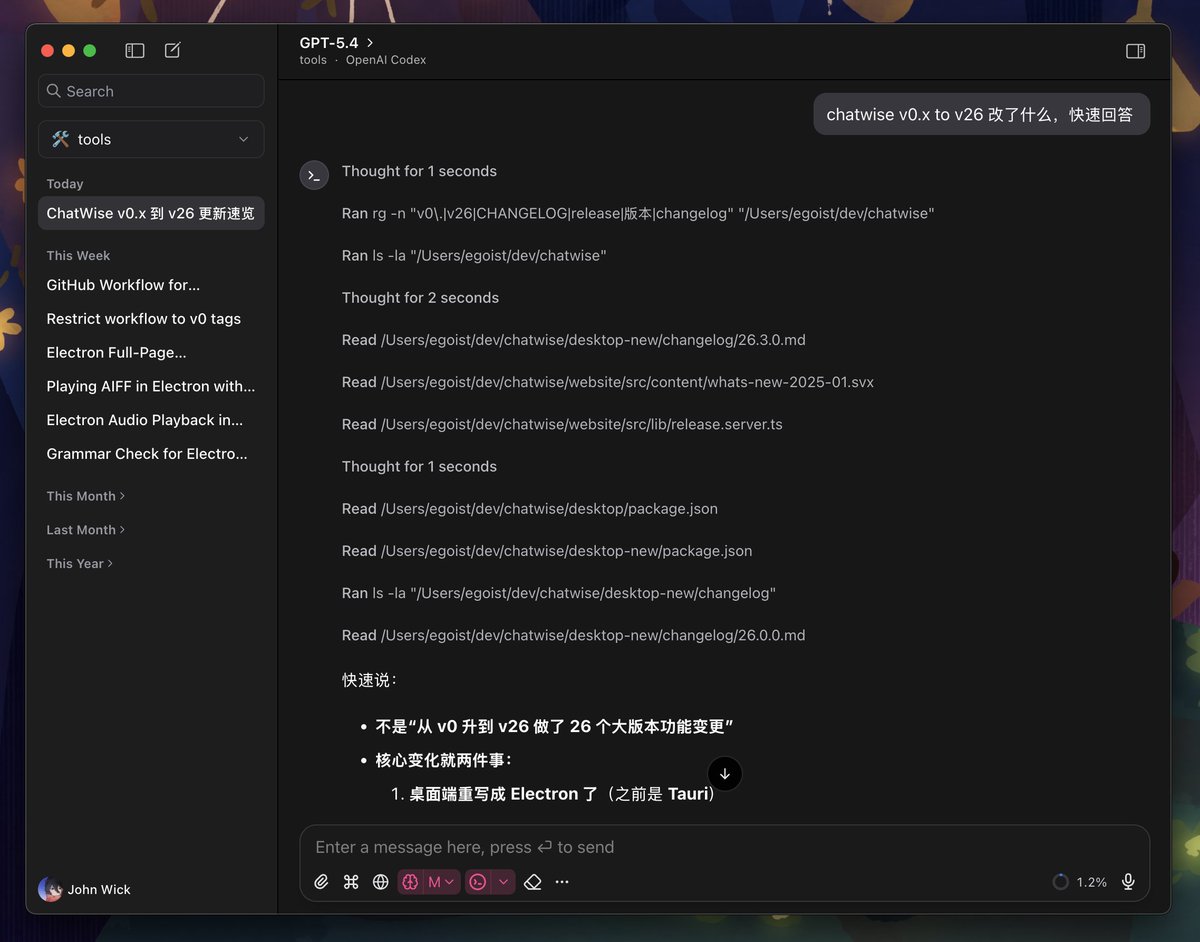Start a new chat with compose icon
This screenshot has height=942, width=1200.
(172, 50)
